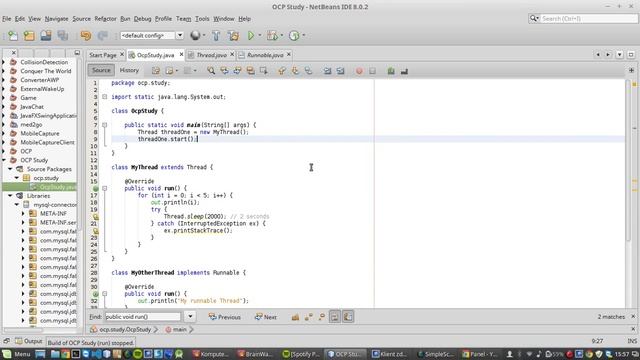Click the Profile Project icon
640x360 pixels.
tap(294, 36)
